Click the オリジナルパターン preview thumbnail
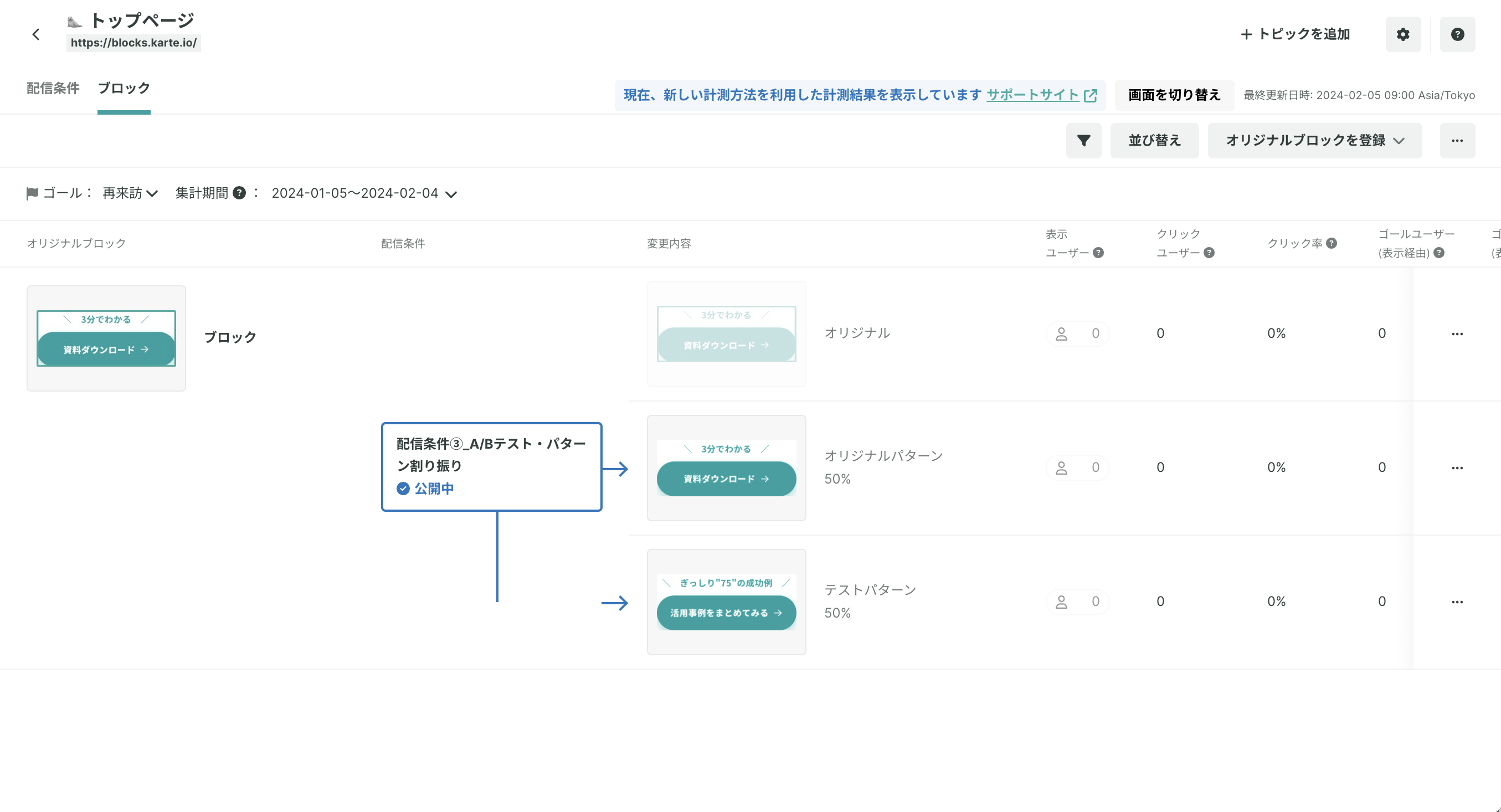Screen dimensions: 1501x812 (726, 467)
